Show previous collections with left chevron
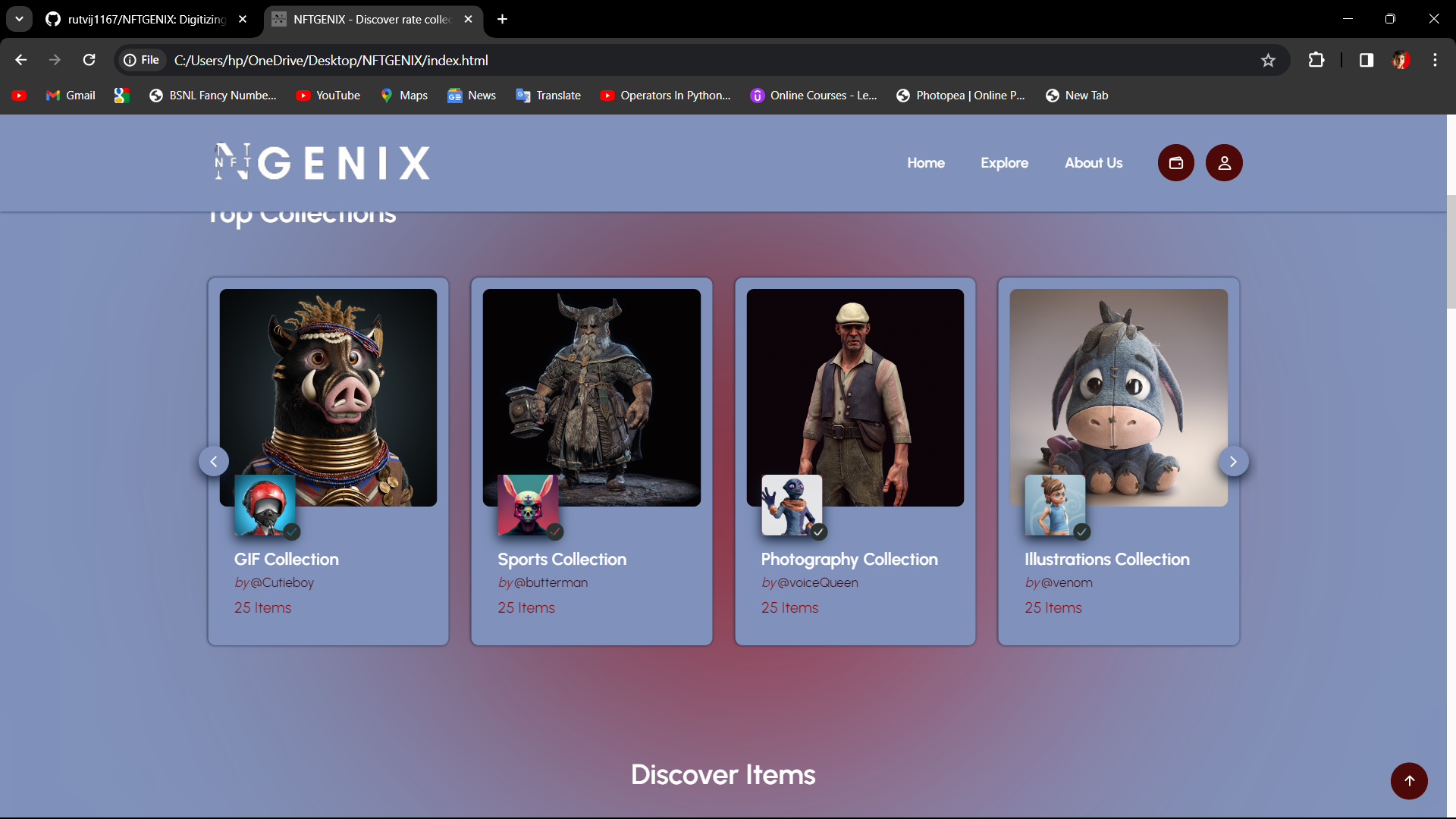 tap(214, 462)
